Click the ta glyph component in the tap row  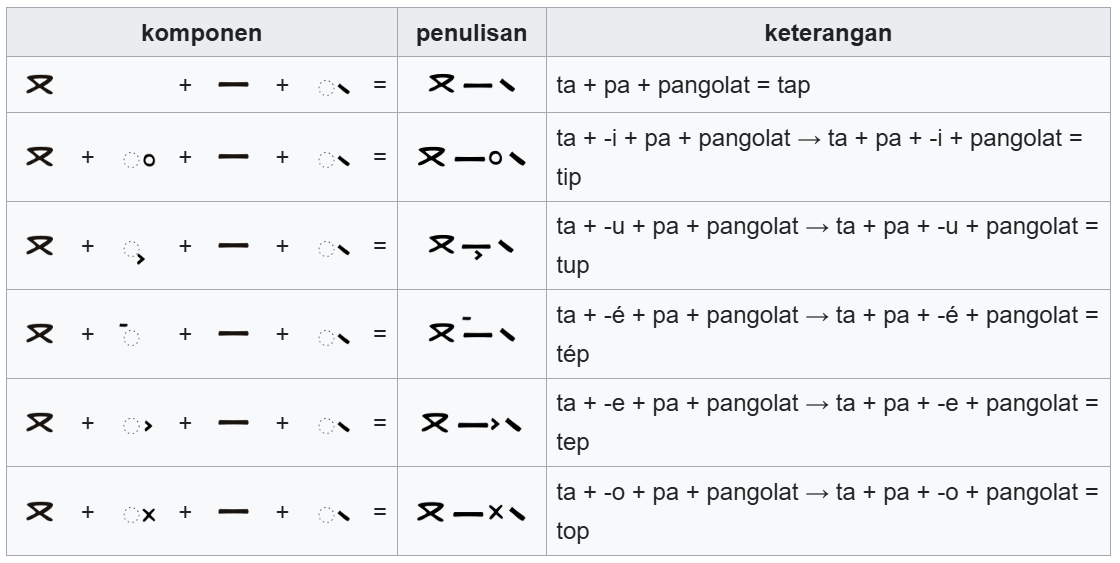[40, 85]
